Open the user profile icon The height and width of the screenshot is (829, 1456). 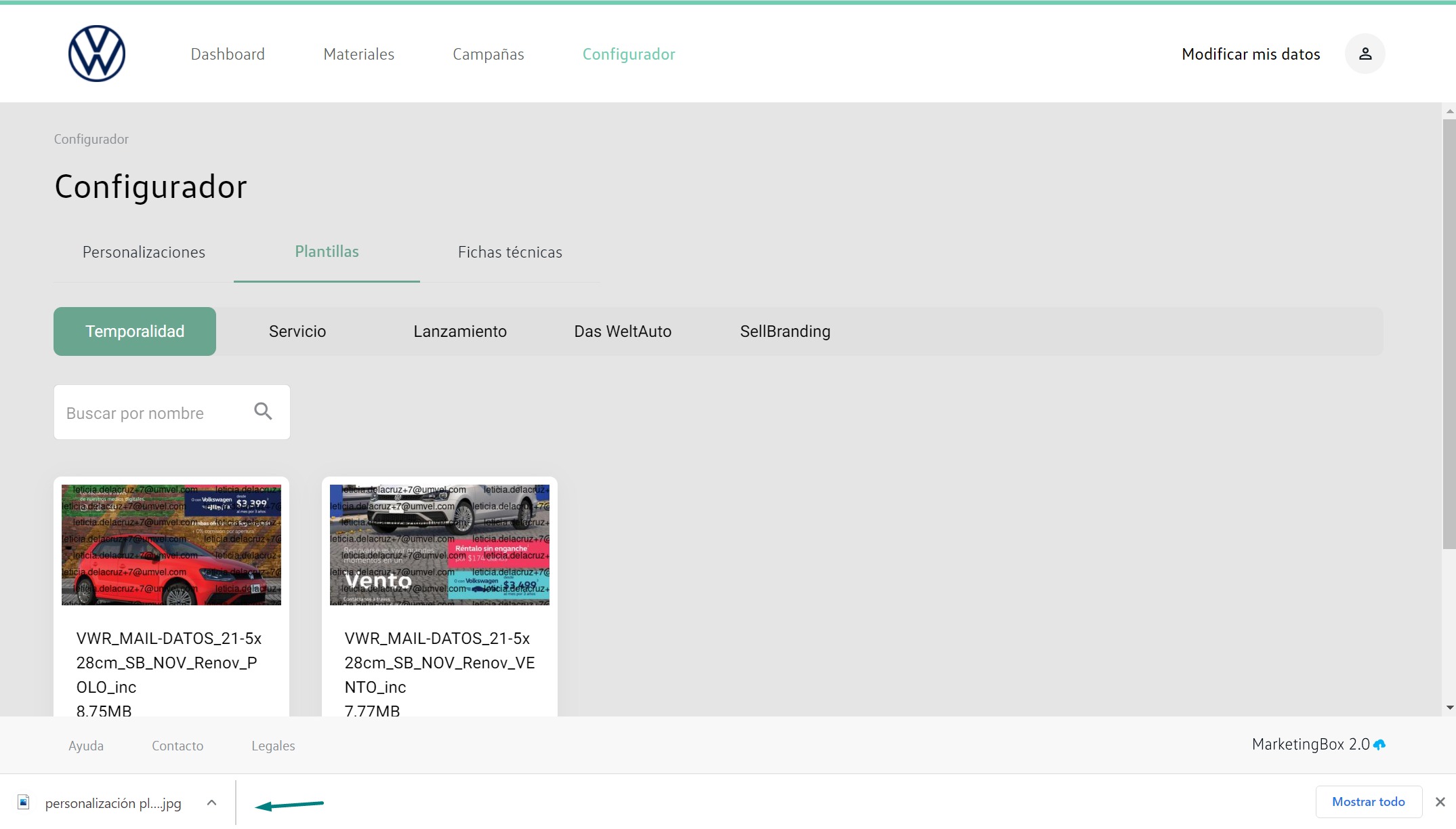click(x=1365, y=54)
